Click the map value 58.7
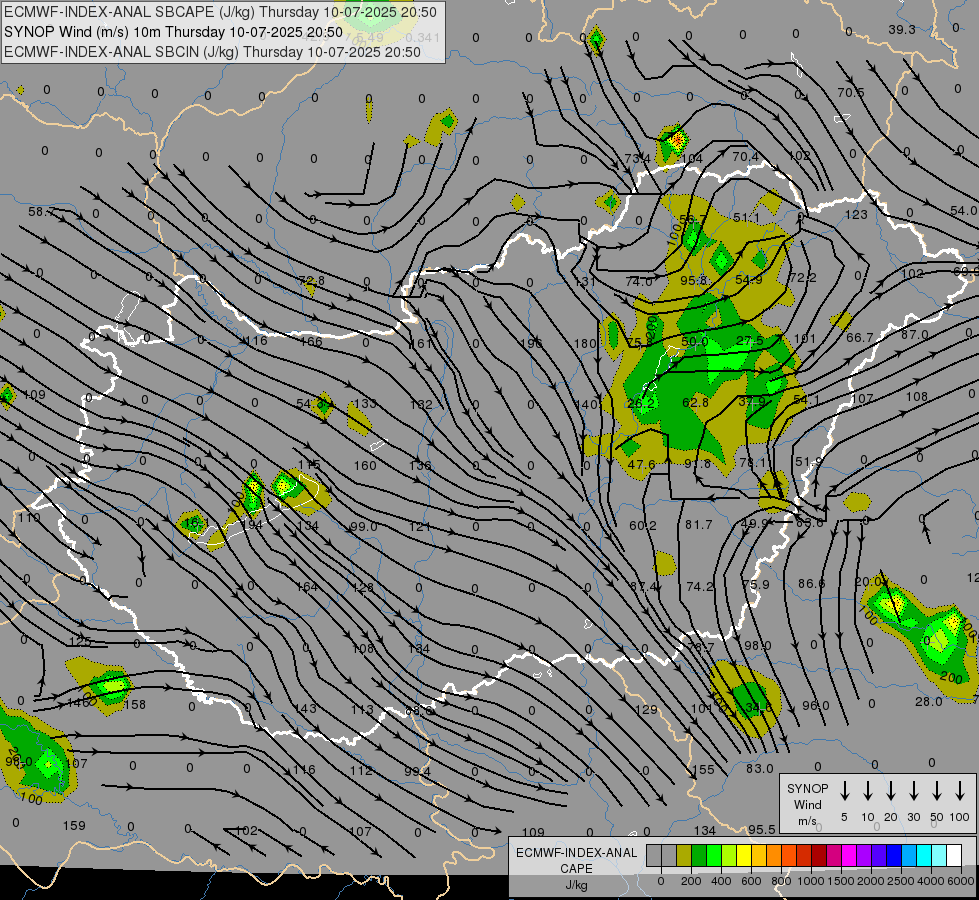 point(41,212)
